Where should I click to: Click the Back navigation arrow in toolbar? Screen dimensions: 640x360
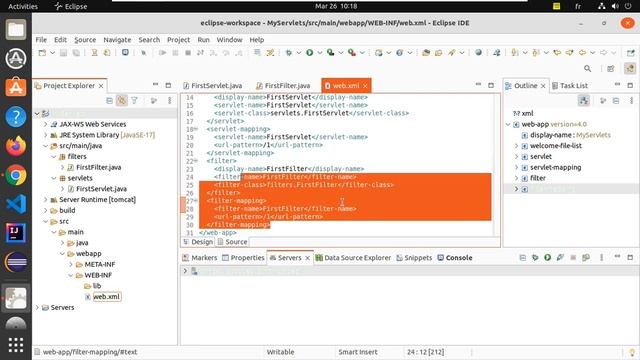[582, 53]
